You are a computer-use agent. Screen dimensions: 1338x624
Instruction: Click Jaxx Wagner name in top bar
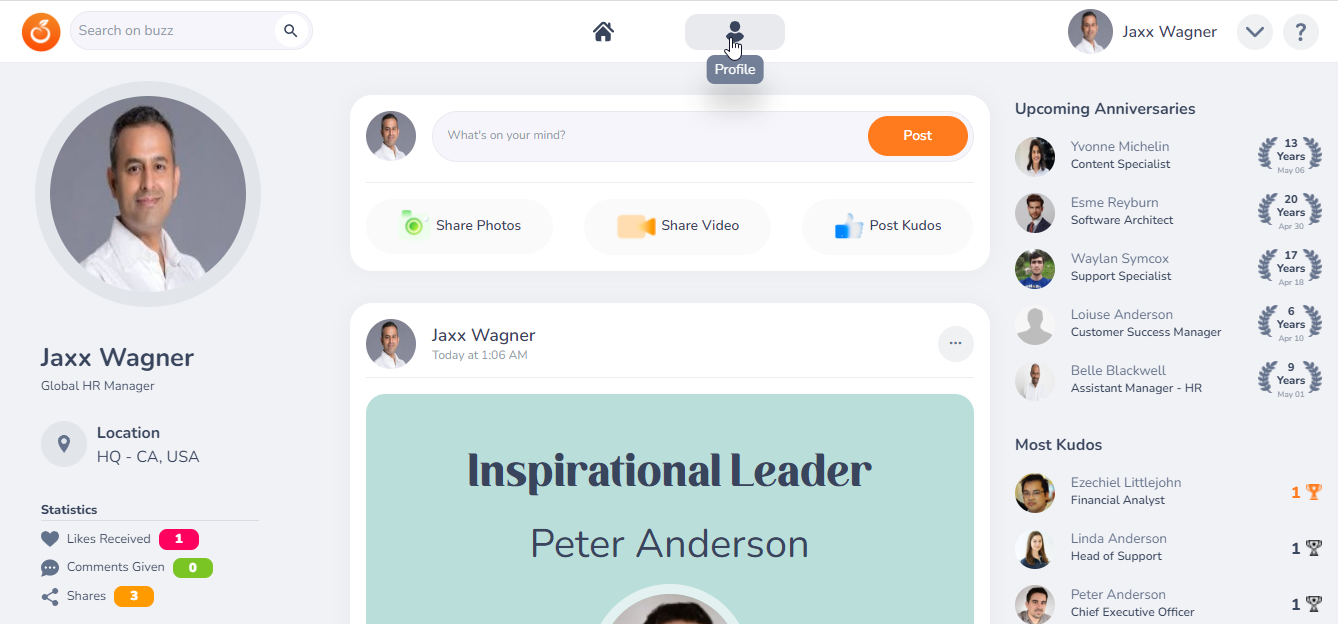click(1169, 32)
